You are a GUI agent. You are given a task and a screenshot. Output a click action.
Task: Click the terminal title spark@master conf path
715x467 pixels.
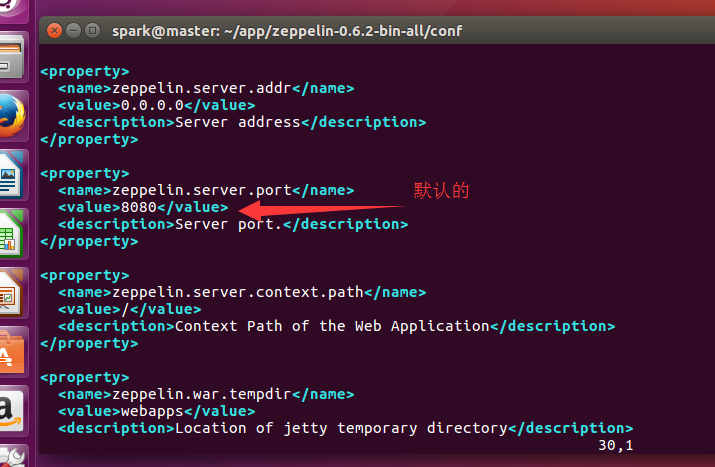click(x=287, y=31)
